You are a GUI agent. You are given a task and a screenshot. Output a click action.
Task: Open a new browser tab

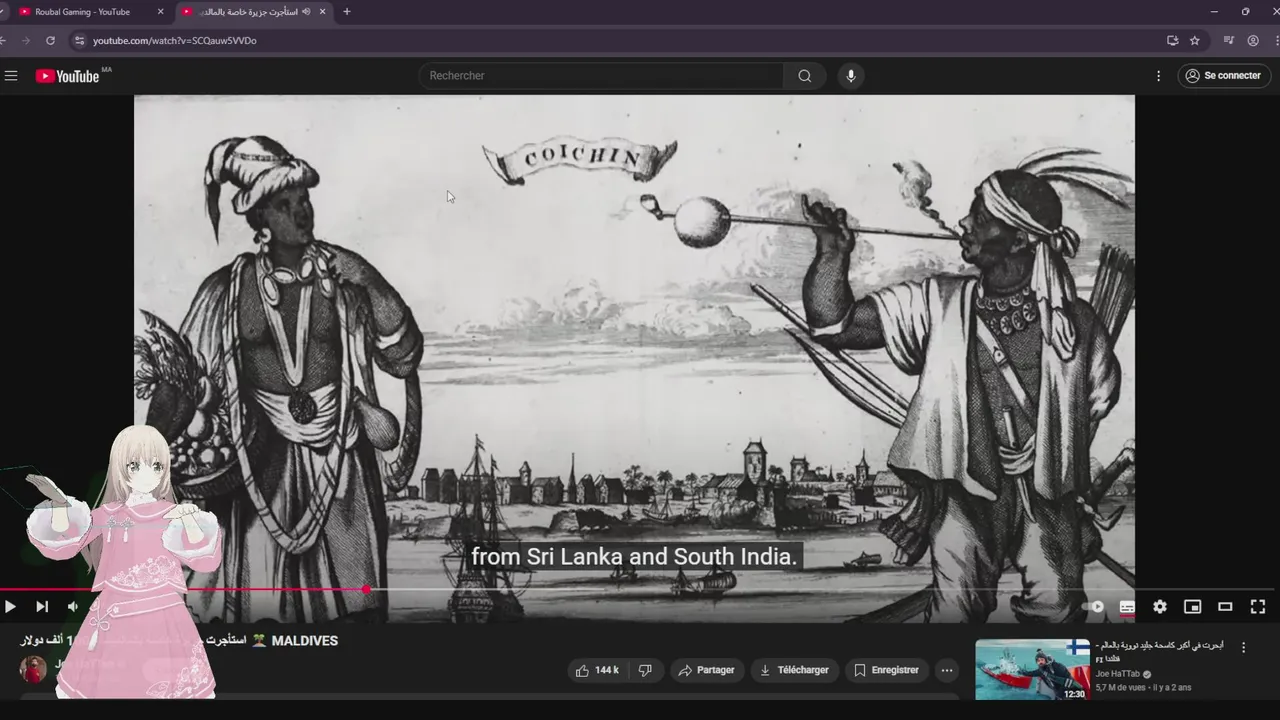pyautogui.click(x=347, y=12)
